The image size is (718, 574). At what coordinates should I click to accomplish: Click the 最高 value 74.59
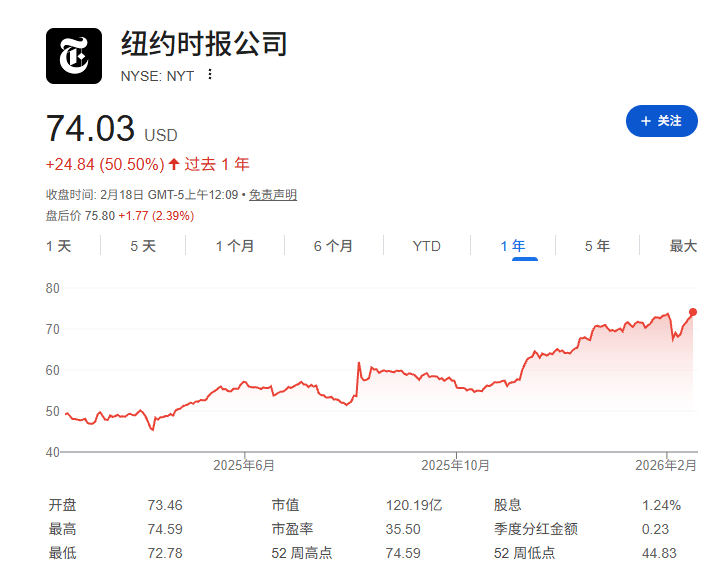tap(165, 529)
